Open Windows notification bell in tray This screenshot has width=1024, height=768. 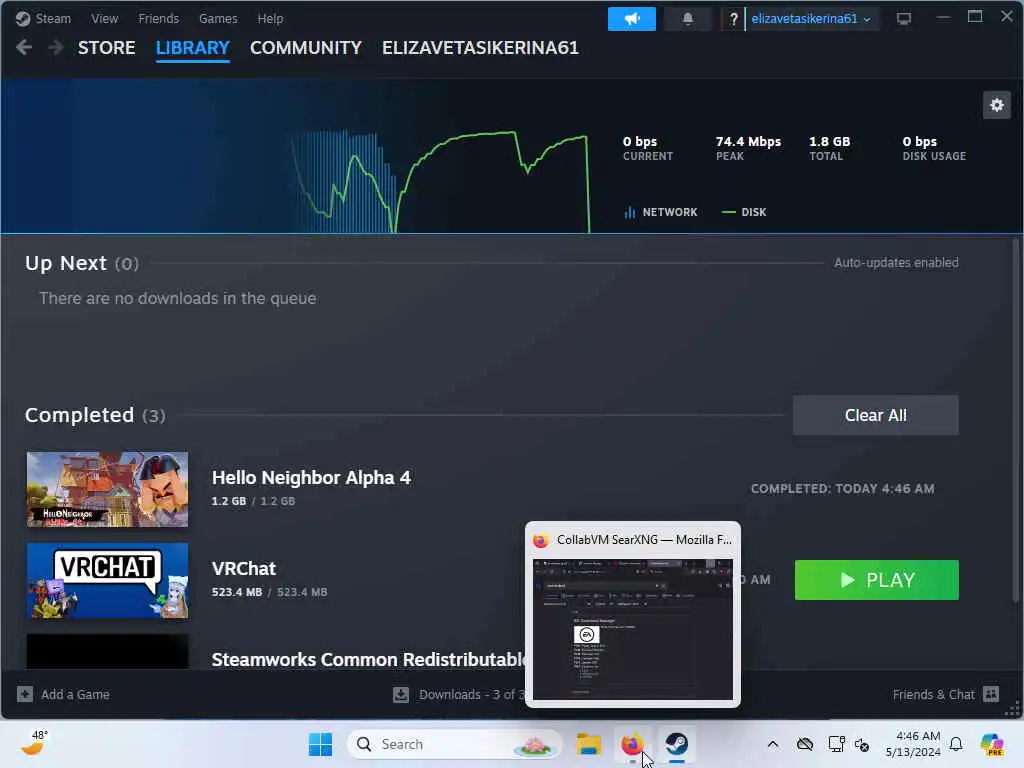coord(956,744)
